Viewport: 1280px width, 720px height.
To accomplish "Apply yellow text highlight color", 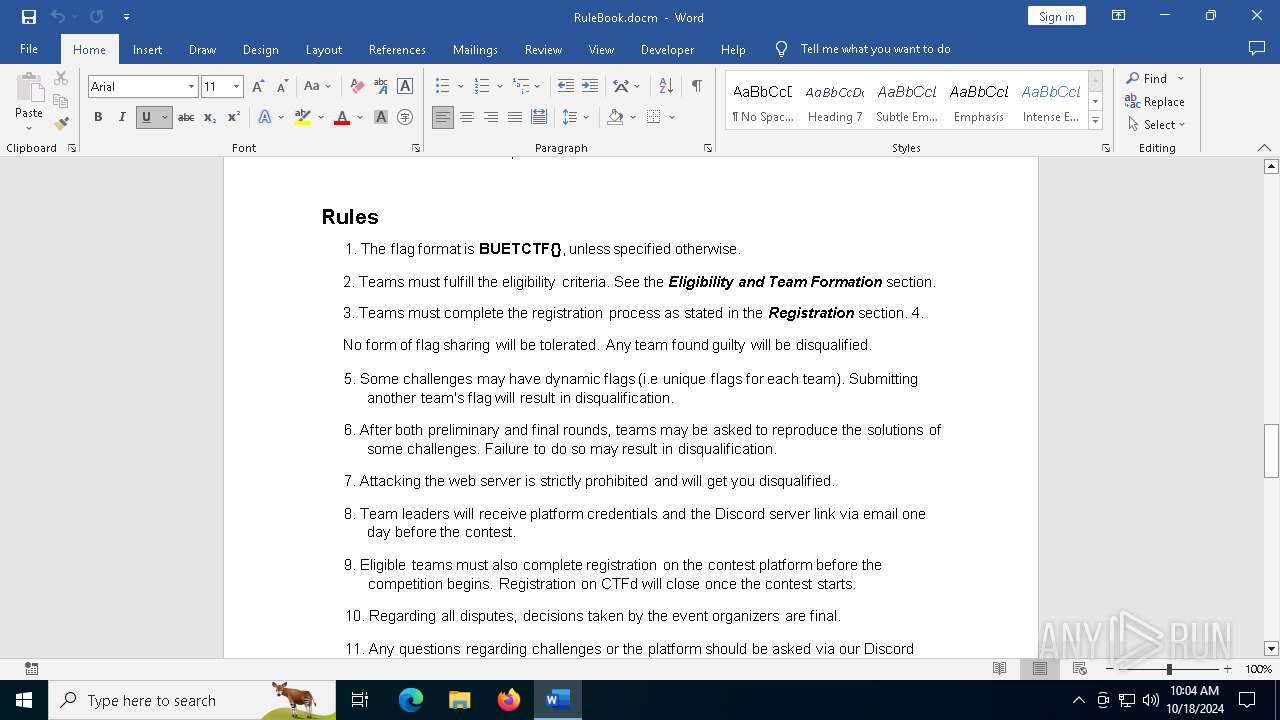I will point(303,117).
